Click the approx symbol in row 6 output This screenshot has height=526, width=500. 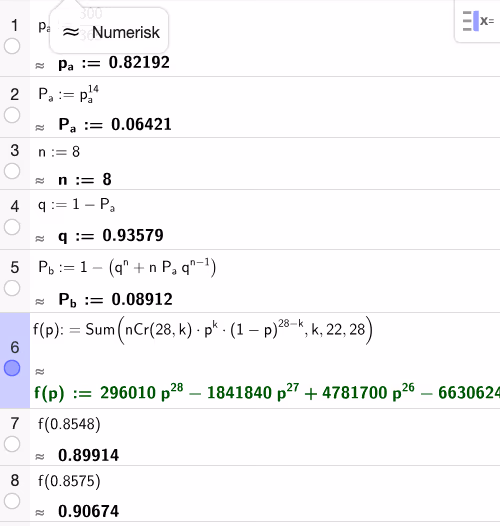(x=40, y=371)
